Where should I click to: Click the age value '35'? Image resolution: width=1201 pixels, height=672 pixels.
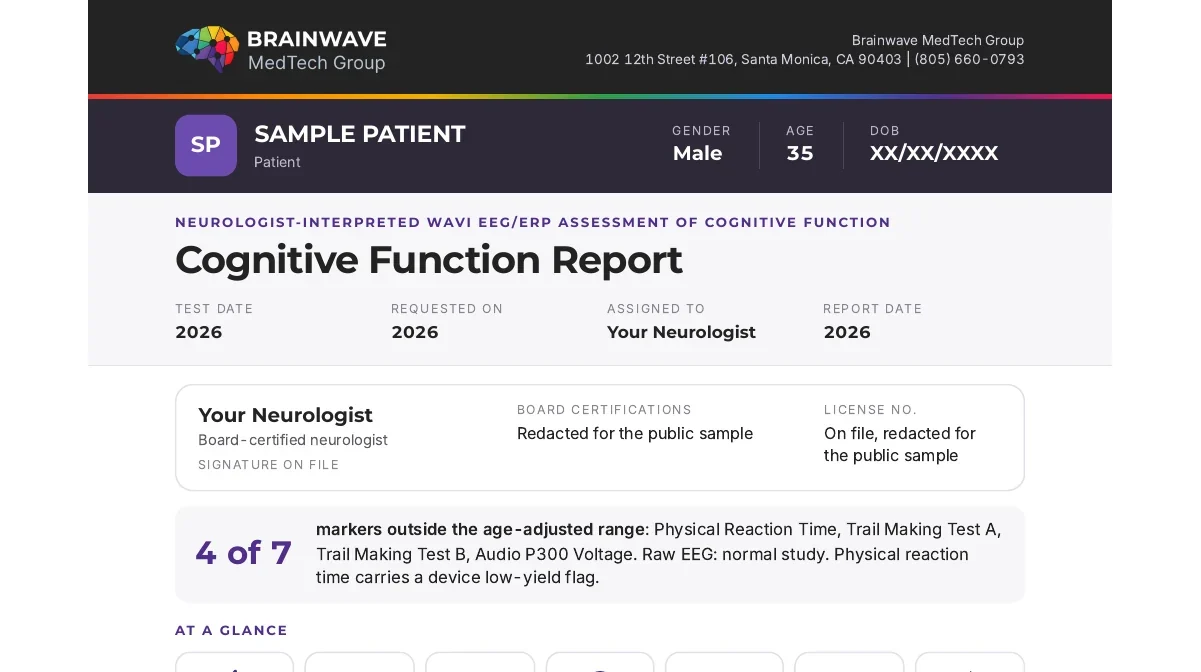click(x=800, y=153)
